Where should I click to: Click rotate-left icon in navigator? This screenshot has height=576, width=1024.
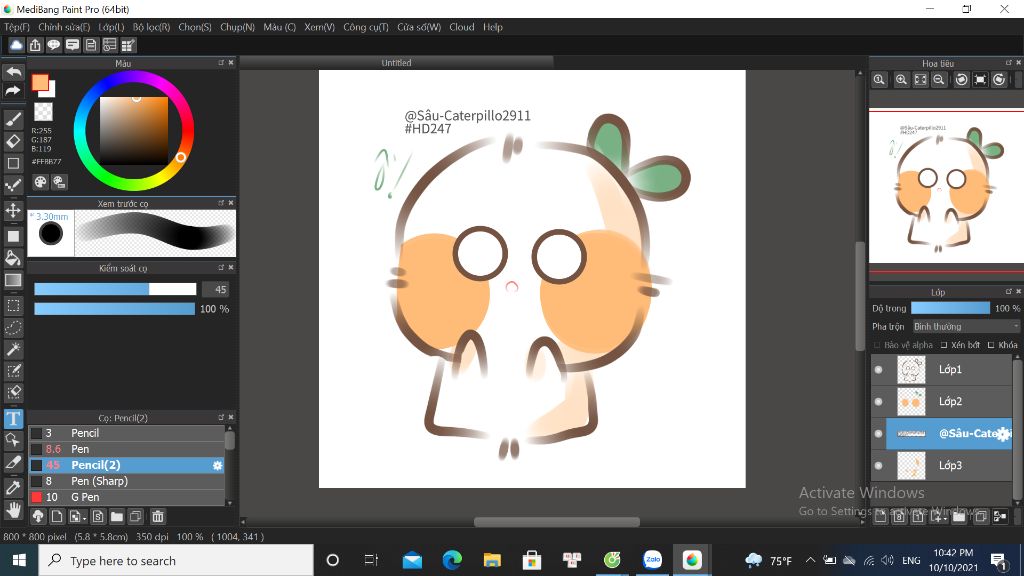(961, 80)
